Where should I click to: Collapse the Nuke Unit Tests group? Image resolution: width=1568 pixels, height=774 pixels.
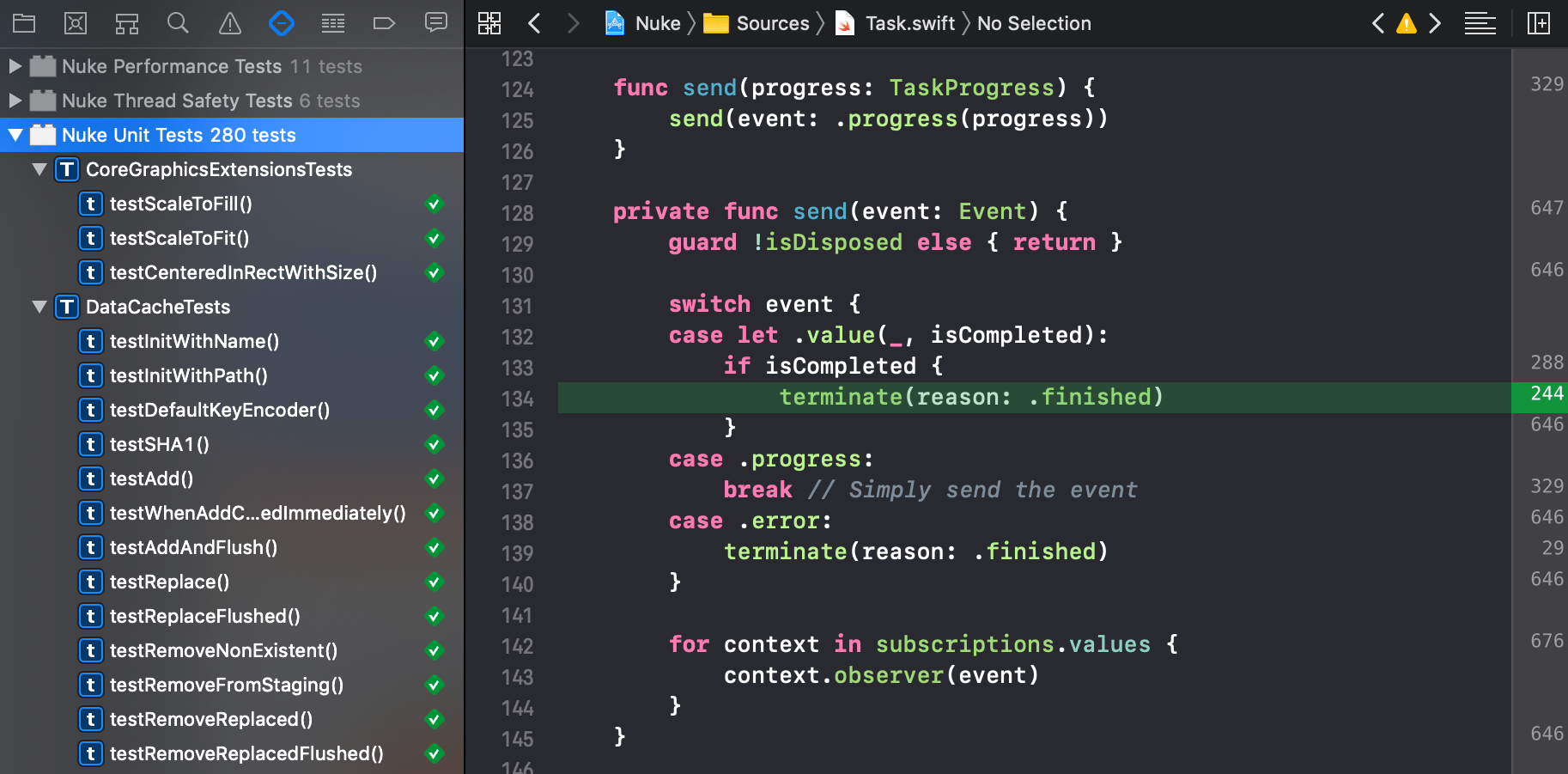(x=15, y=135)
